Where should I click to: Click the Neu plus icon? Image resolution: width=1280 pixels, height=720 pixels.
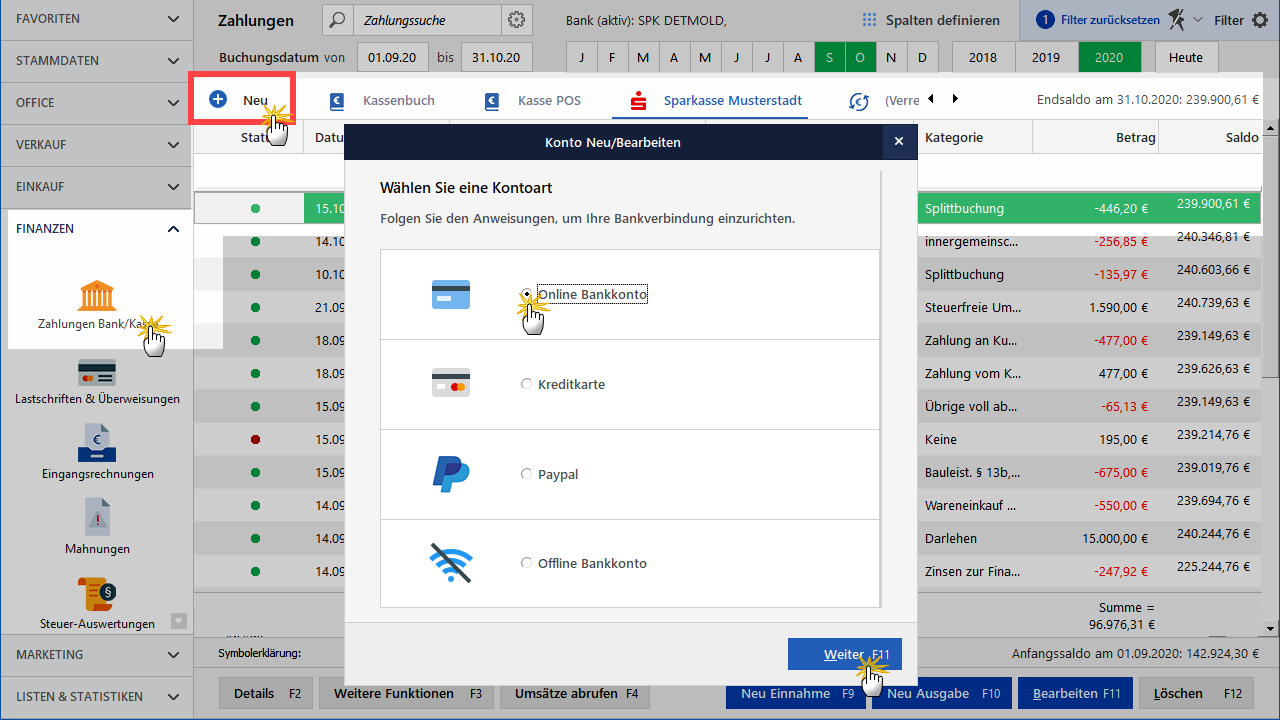pyautogui.click(x=218, y=99)
